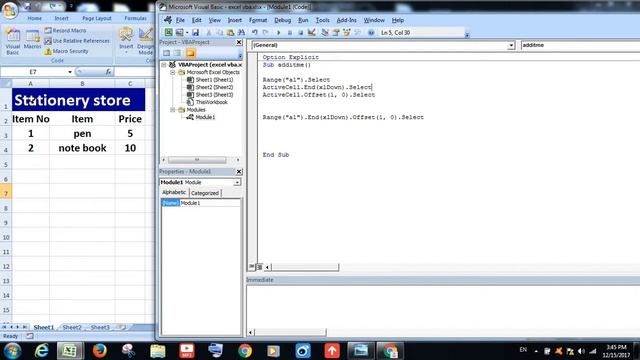
Task: Click the Windows Start button
Action: tap(12, 351)
